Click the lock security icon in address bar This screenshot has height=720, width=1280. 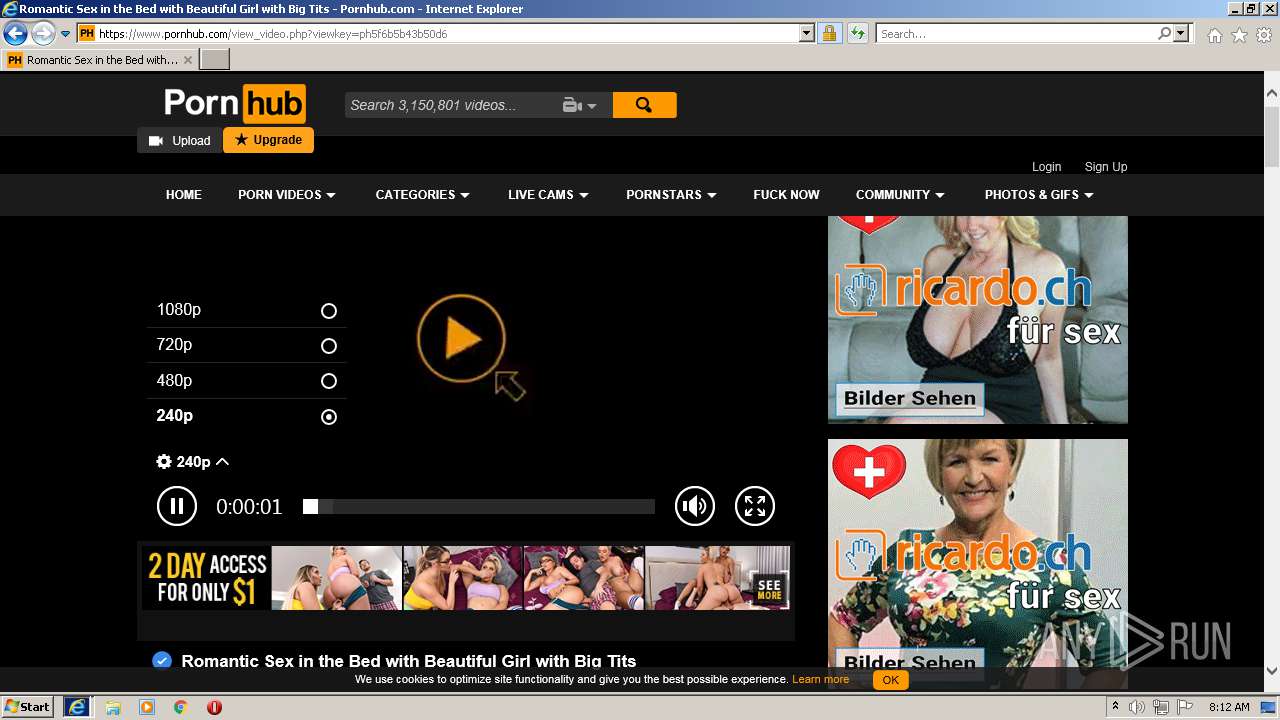829,34
